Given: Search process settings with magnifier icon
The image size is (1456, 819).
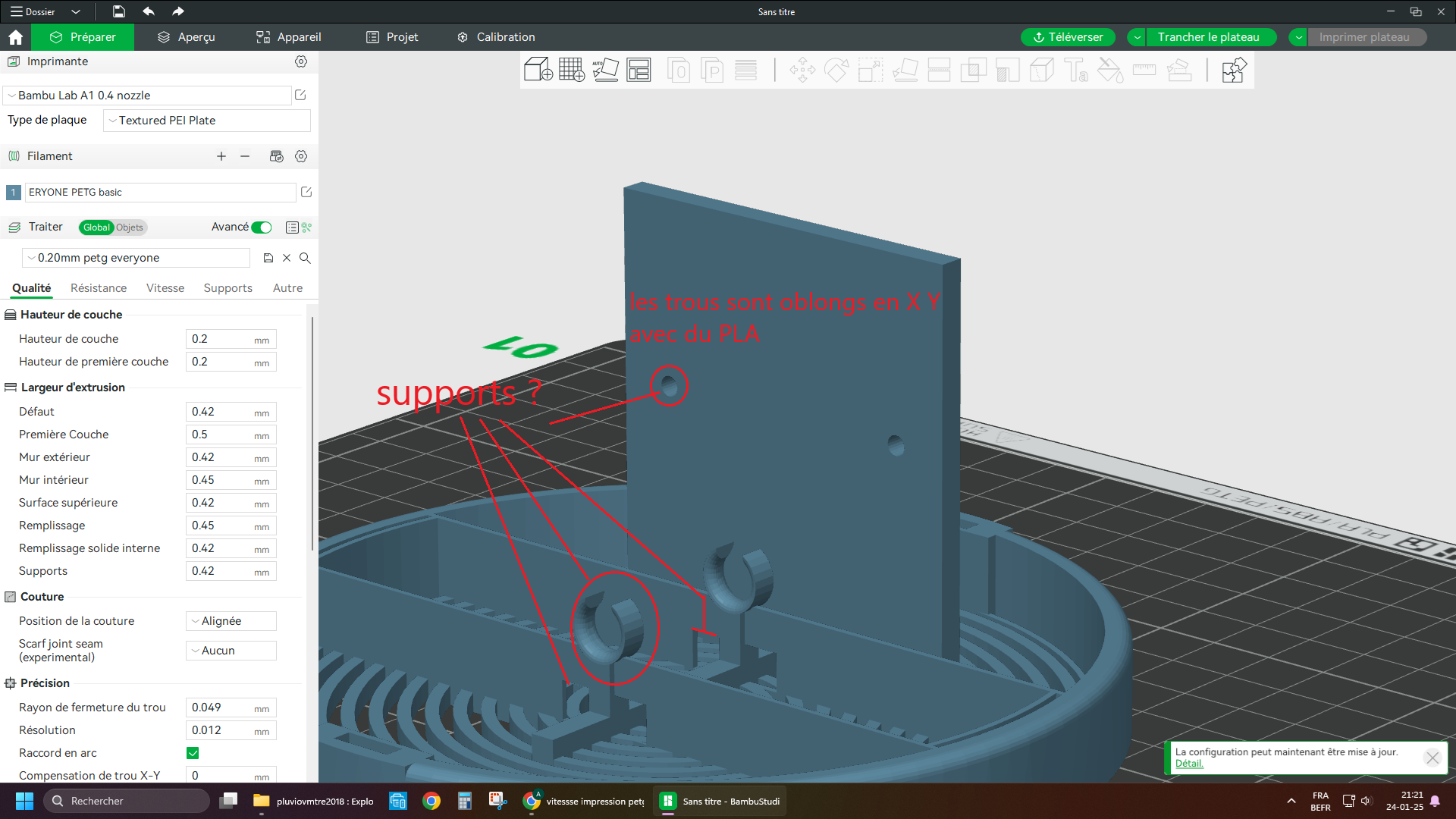Looking at the screenshot, I should (x=305, y=258).
